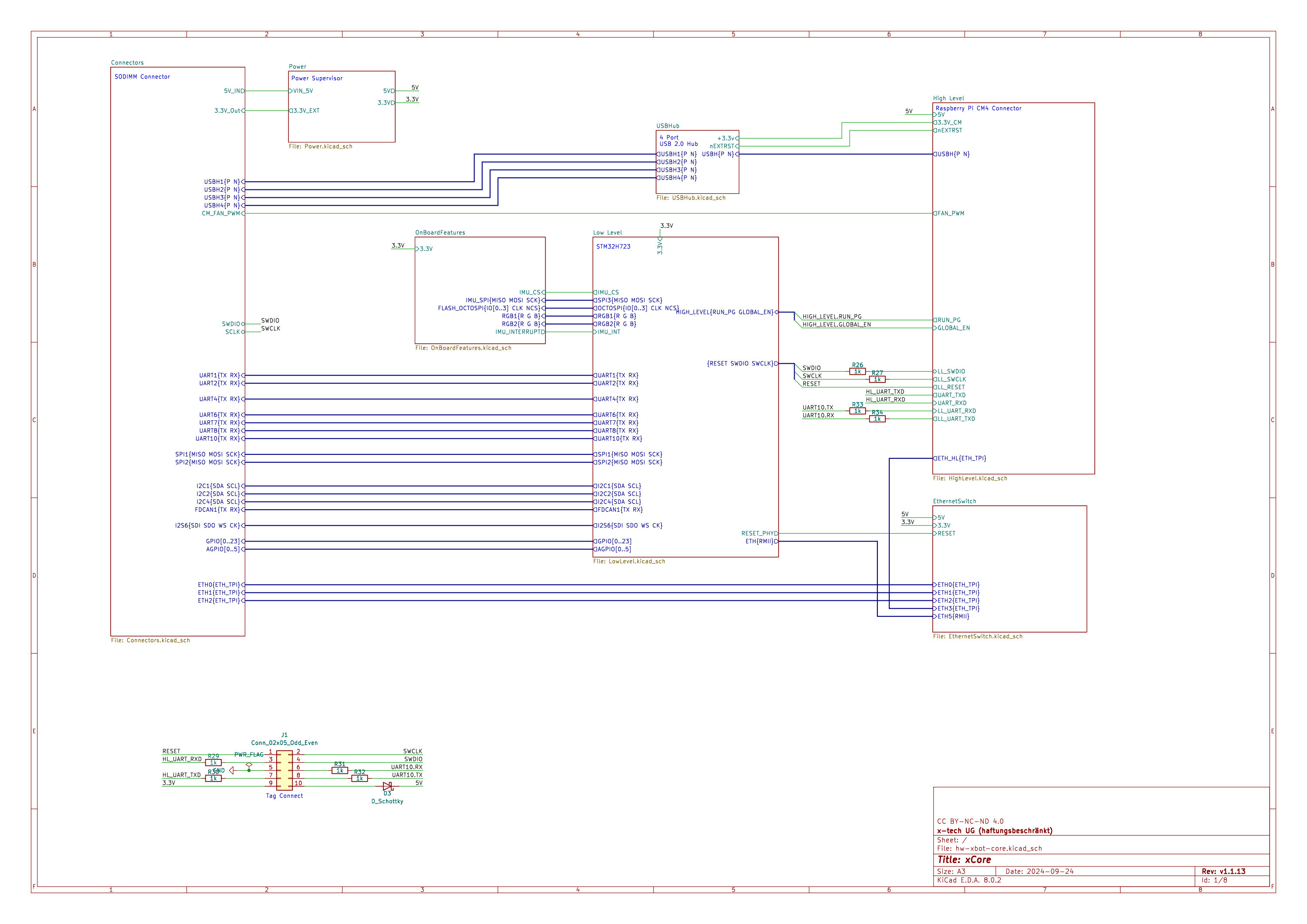Select the 3.3V_EXT pin on Power sheet
This screenshot has height=924, width=1307.
pos(305,111)
